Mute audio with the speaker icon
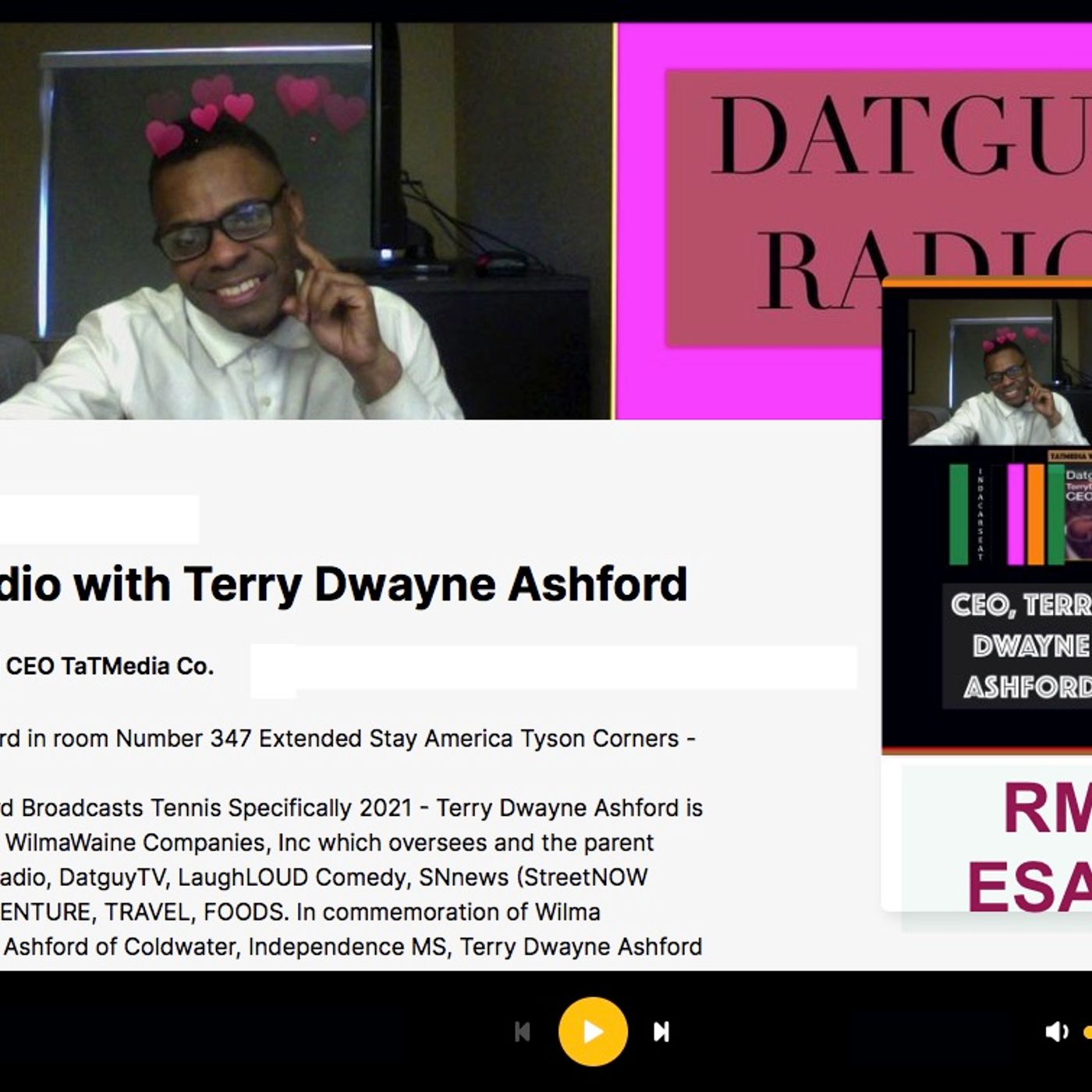This screenshot has height=1092, width=1092. (1057, 1032)
